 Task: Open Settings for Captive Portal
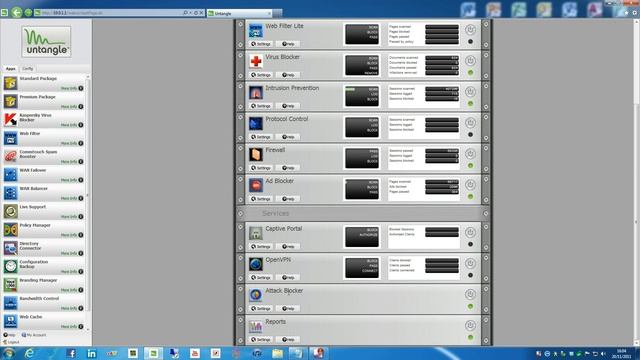click(x=261, y=247)
